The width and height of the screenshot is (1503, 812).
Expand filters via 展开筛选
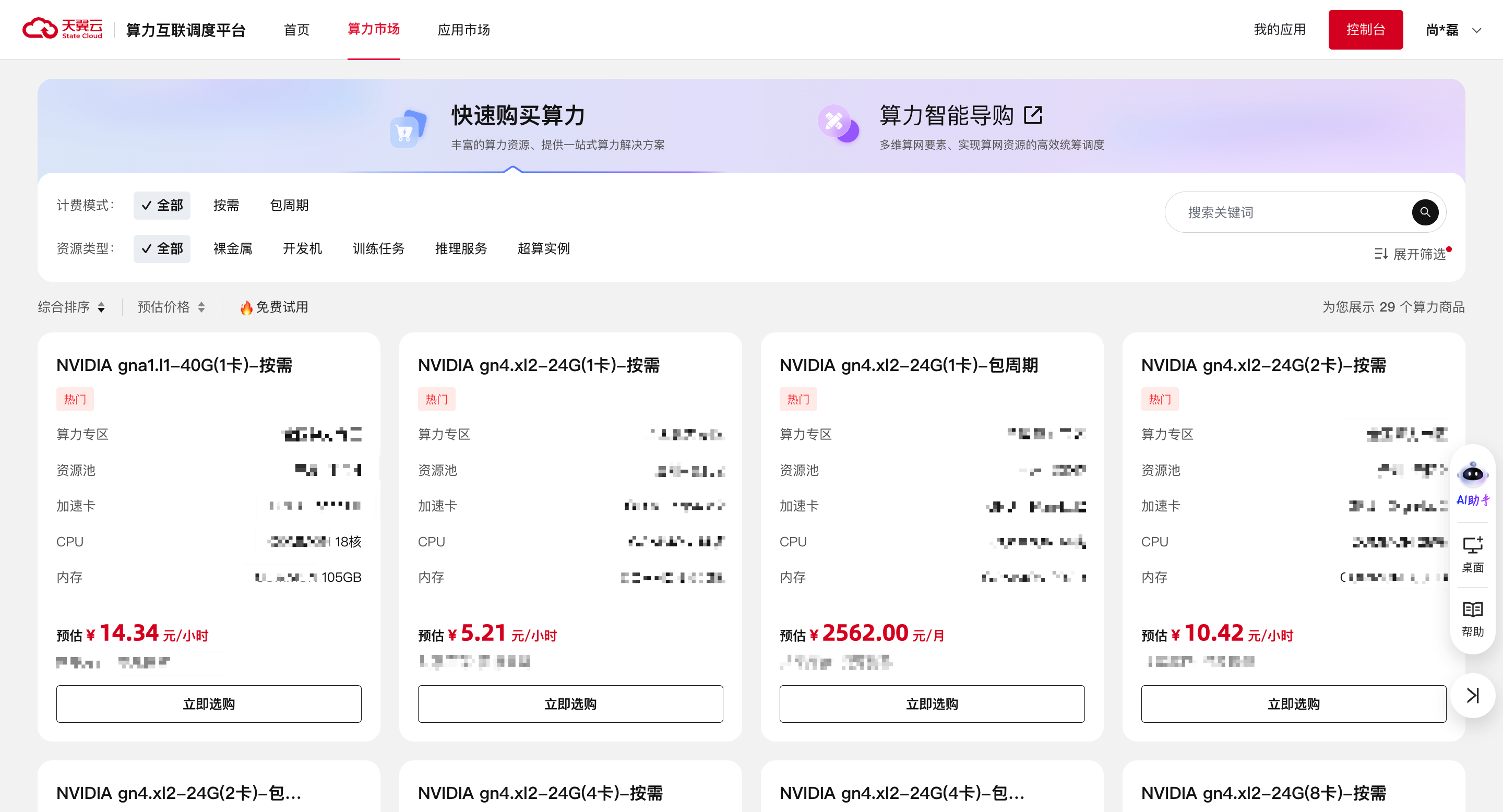click(x=1410, y=254)
